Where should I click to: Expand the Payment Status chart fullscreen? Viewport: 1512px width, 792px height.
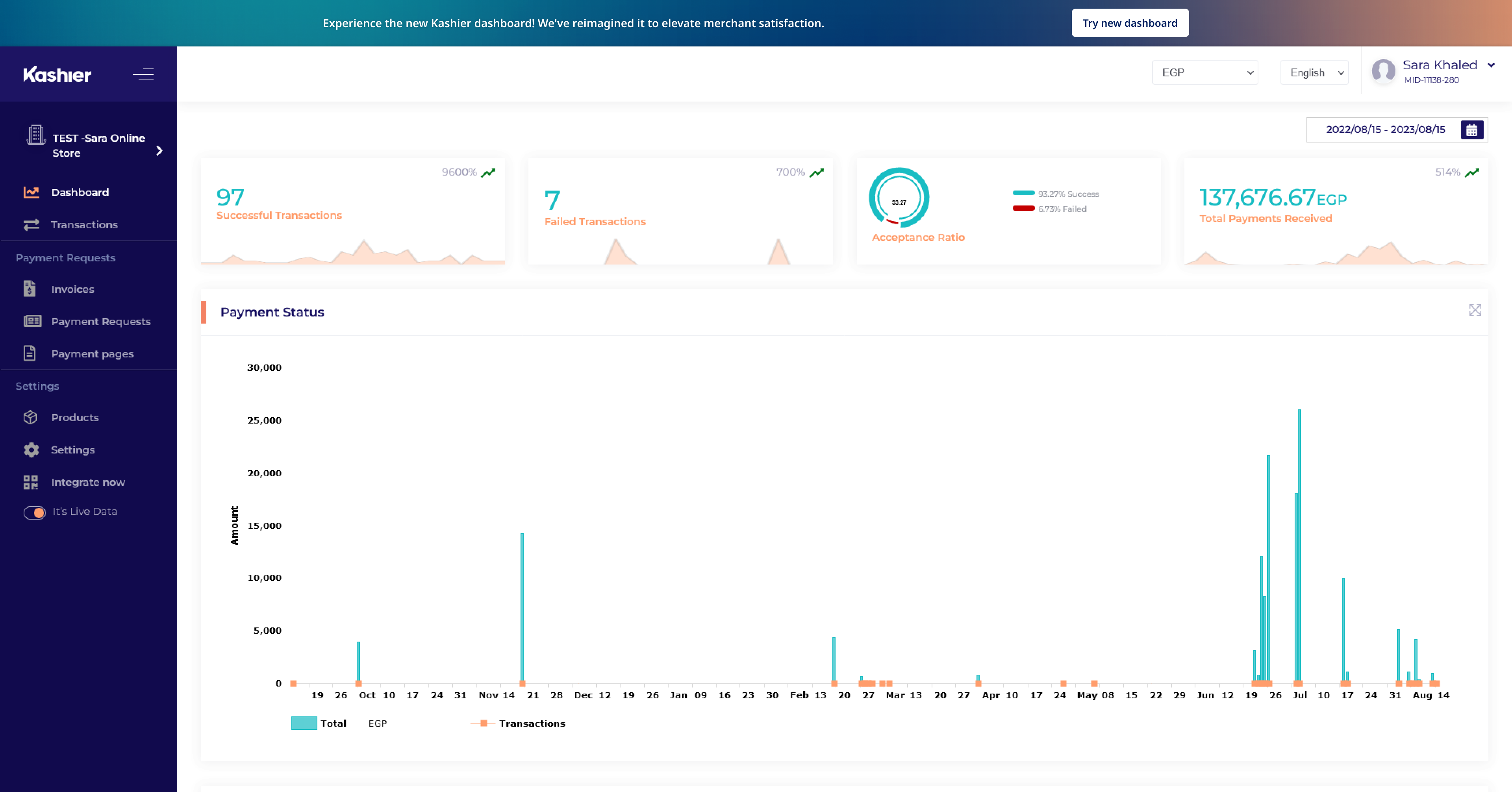pyautogui.click(x=1475, y=310)
